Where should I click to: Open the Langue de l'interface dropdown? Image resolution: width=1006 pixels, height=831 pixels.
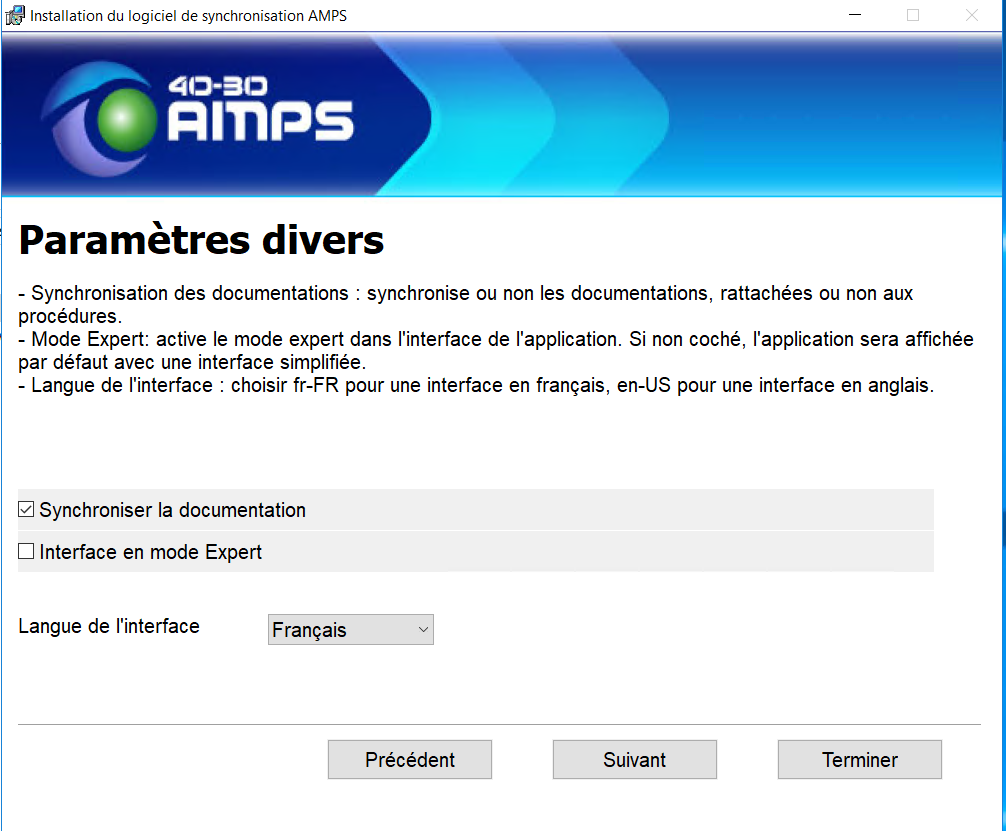[350, 630]
